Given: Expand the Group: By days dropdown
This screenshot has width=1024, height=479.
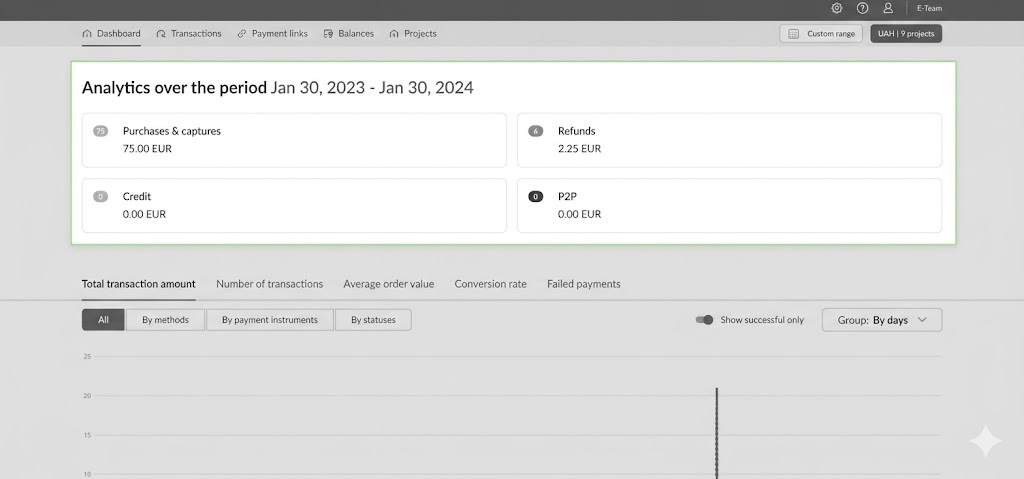Looking at the screenshot, I should point(881,320).
